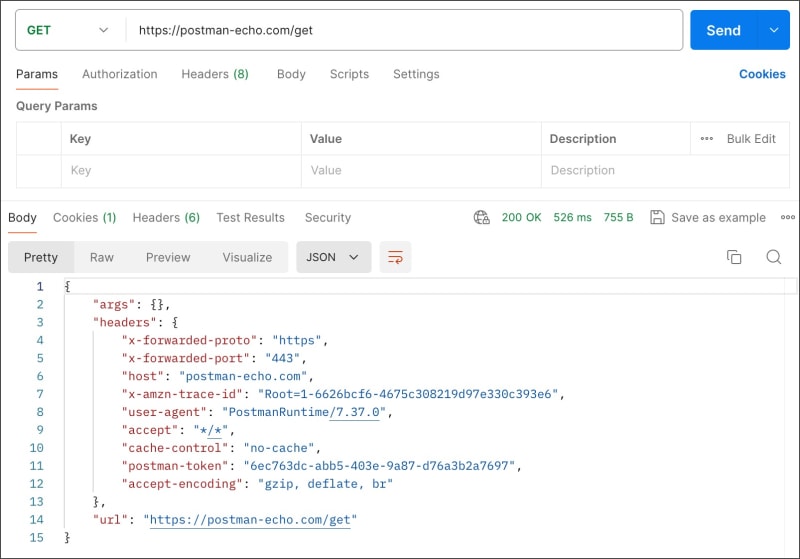
Task: Open search in response body
Action: click(773, 257)
